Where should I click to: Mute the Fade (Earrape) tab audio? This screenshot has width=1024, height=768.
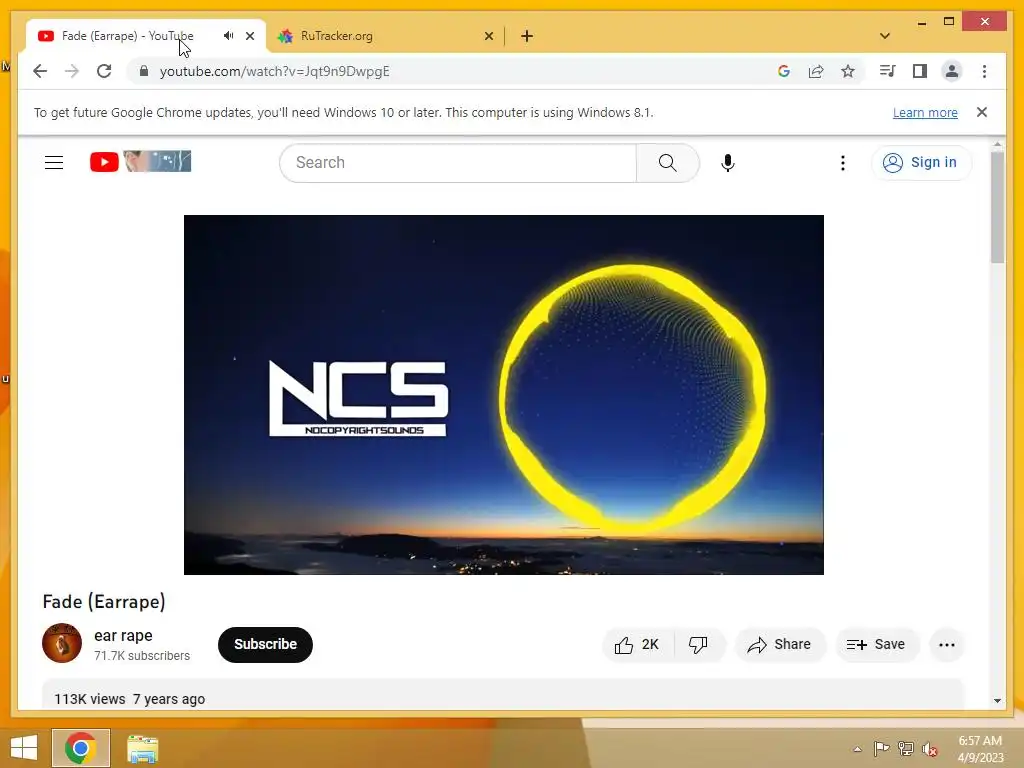click(x=228, y=36)
